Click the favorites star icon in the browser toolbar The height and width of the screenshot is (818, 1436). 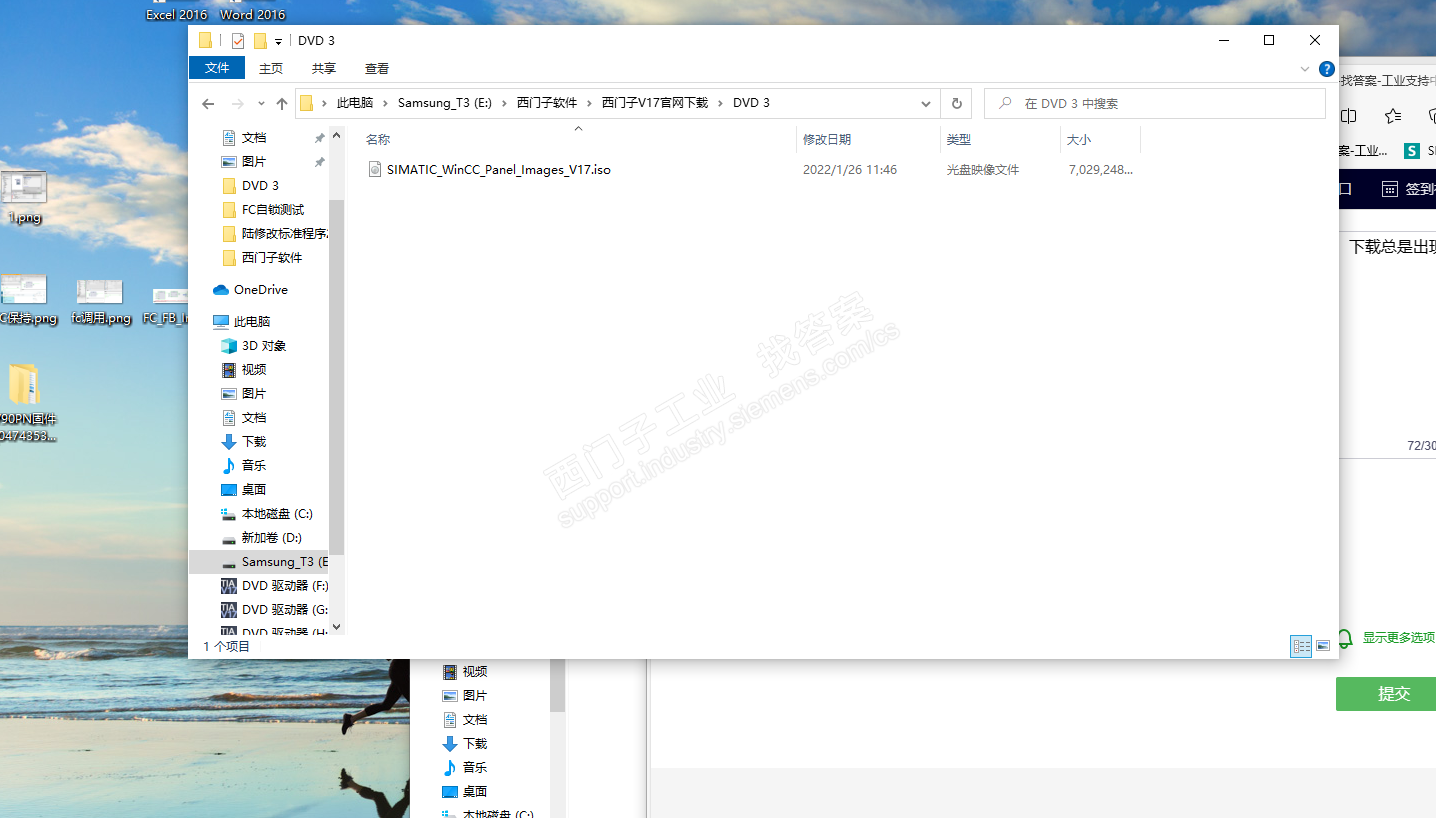tap(1392, 115)
